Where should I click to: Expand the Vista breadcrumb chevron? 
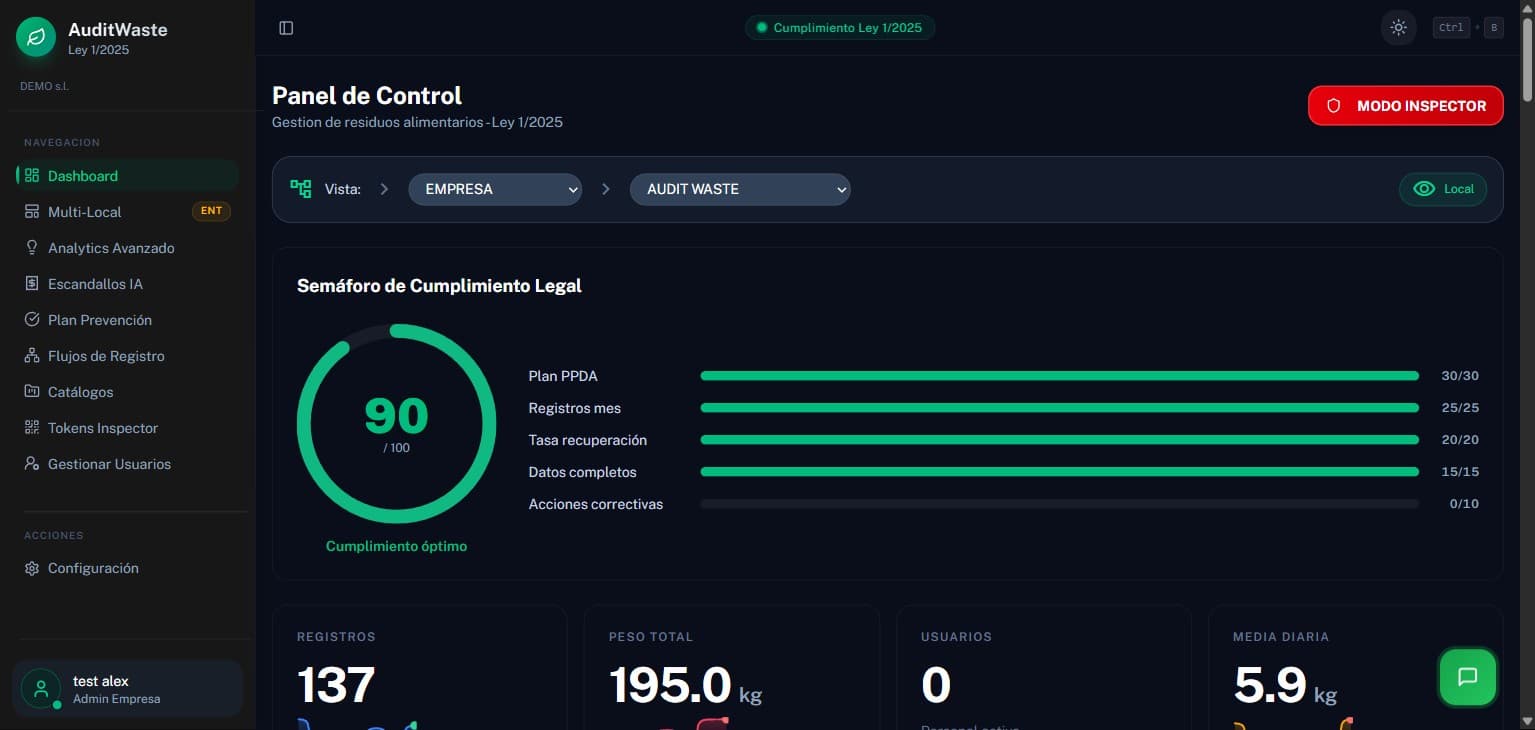click(384, 188)
